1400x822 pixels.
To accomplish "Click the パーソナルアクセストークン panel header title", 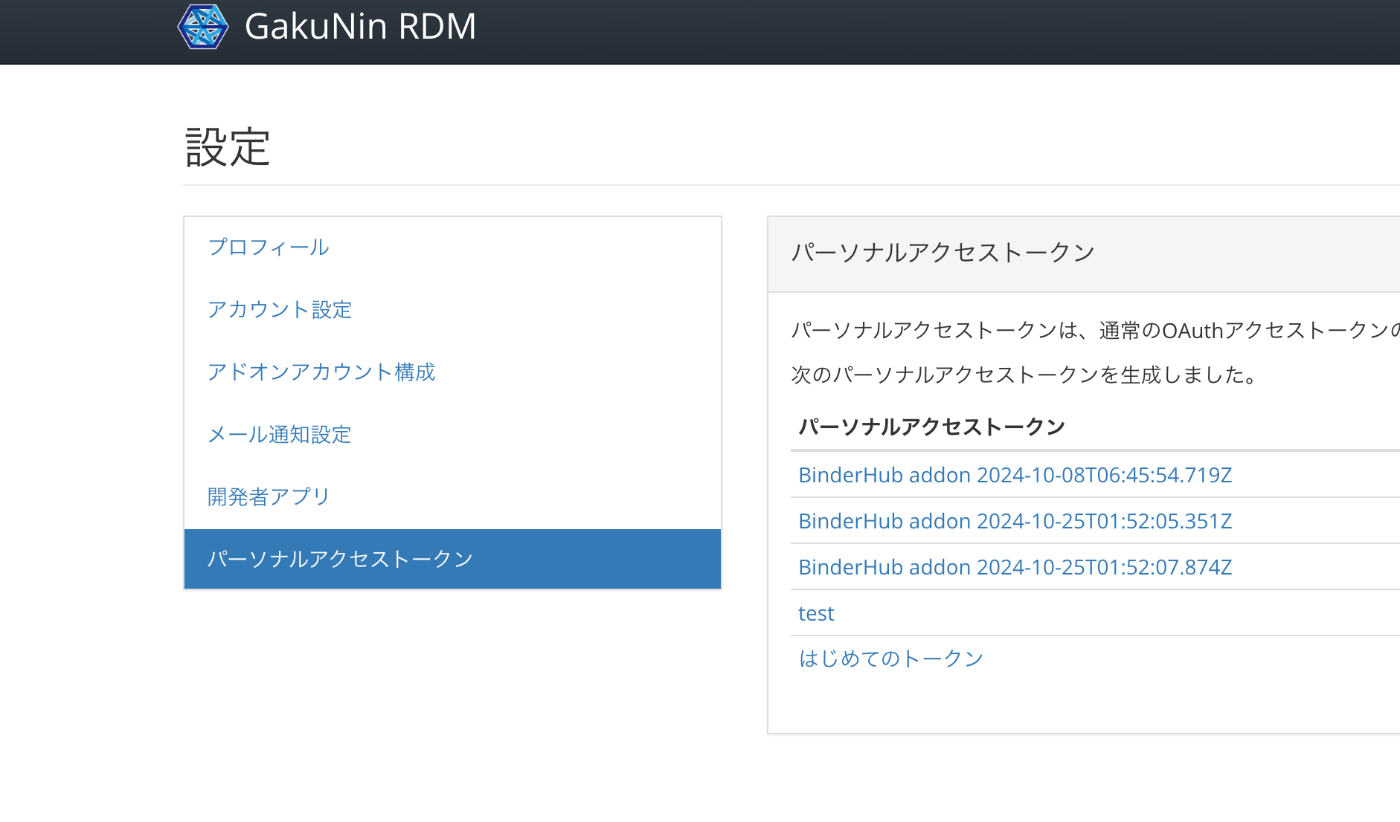I will tap(943, 252).
